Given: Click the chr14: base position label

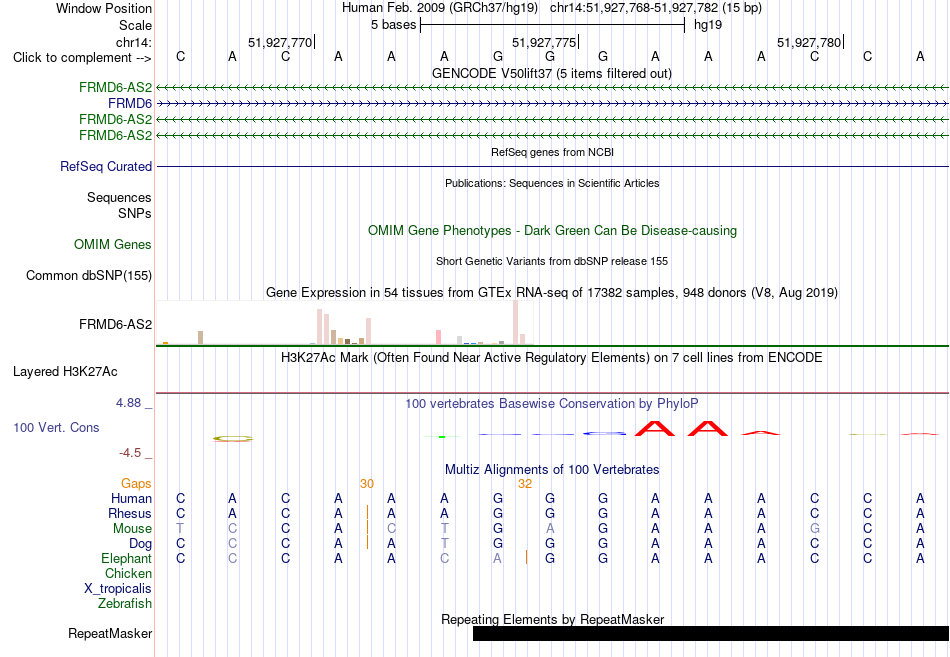Looking at the screenshot, I should click(133, 42).
